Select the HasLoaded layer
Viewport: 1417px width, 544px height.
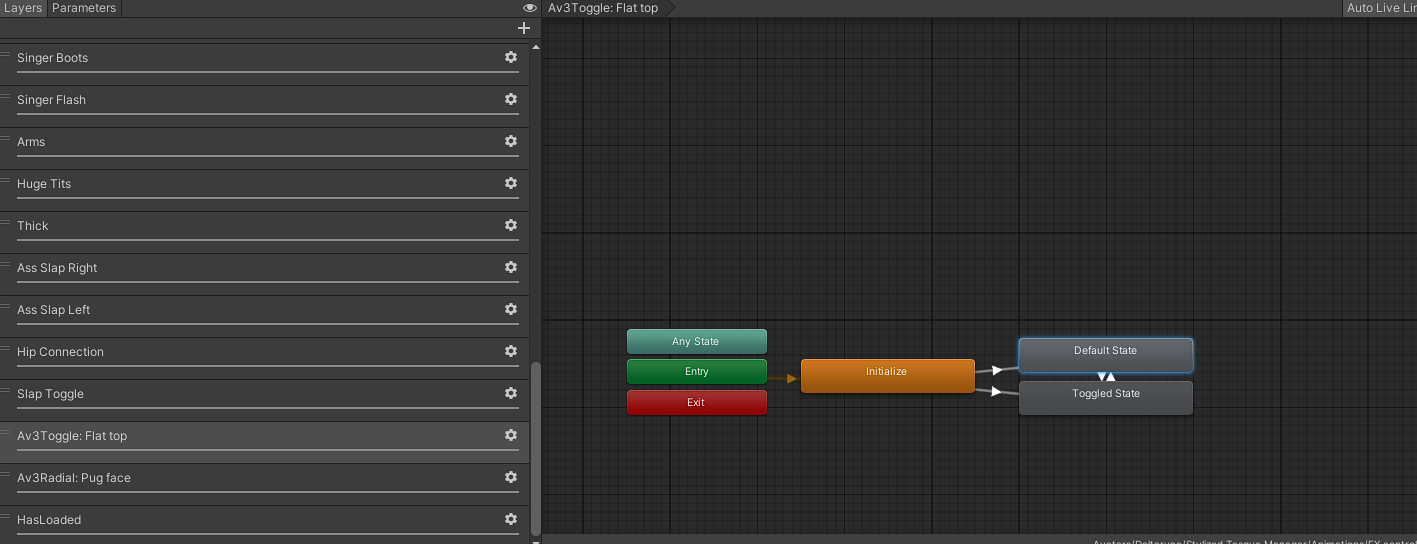(264, 524)
